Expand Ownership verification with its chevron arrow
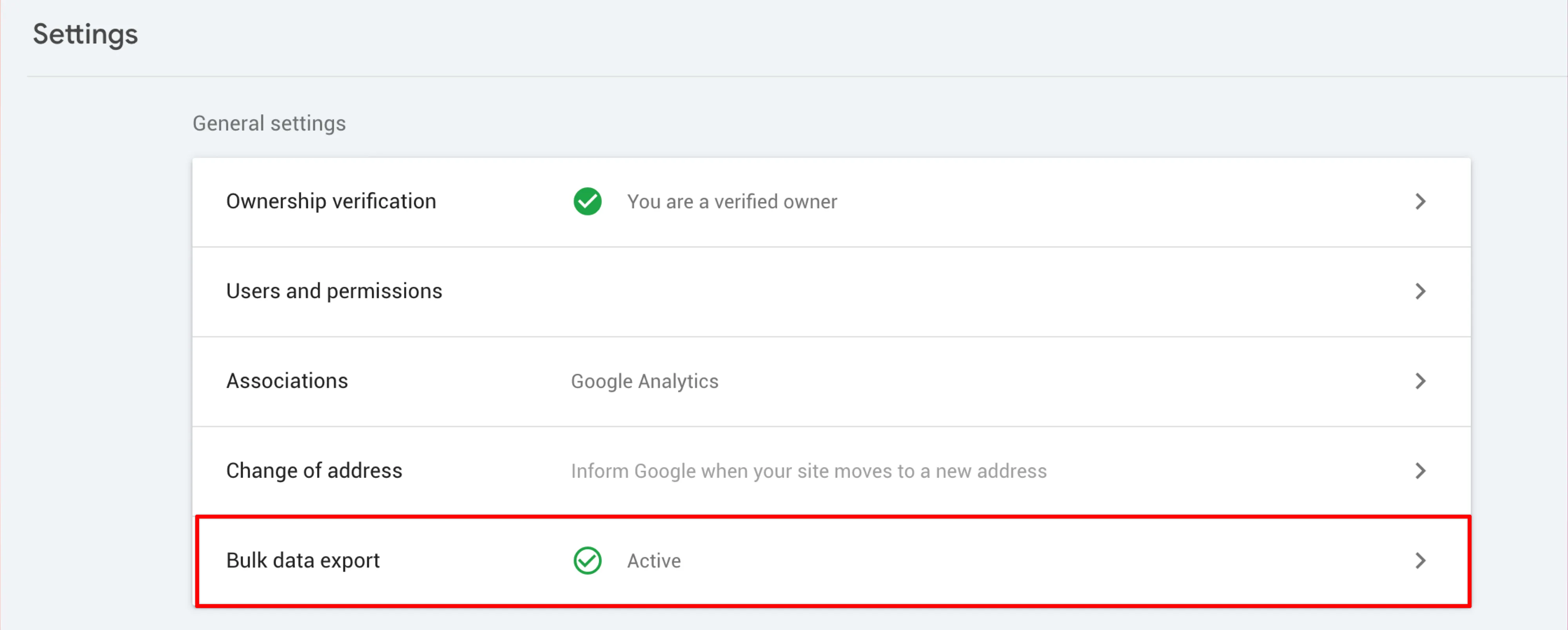Screen dimensions: 1568x630 pyautogui.click(x=1420, y=202)
